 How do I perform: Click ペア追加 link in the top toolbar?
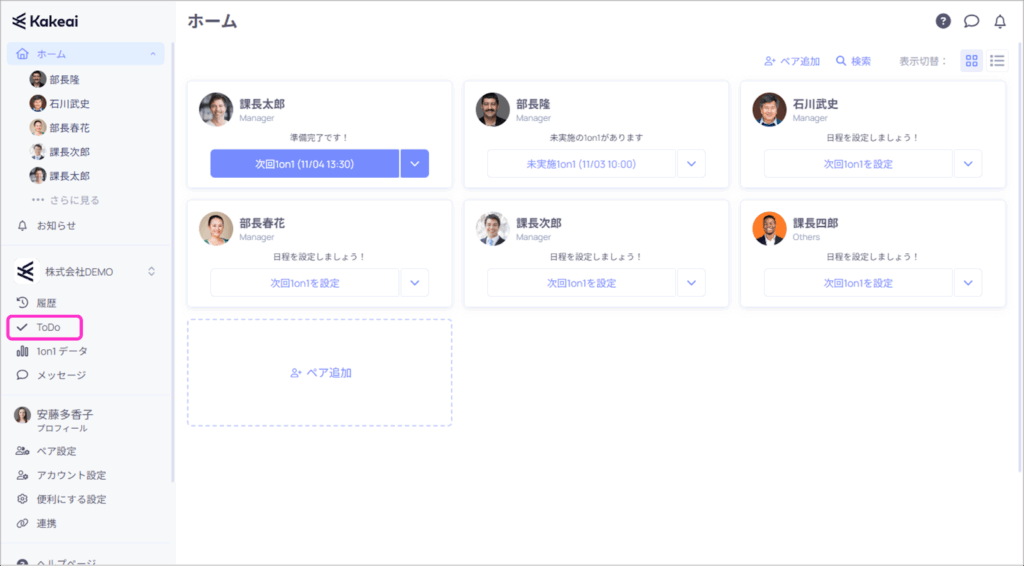point(792,61)
